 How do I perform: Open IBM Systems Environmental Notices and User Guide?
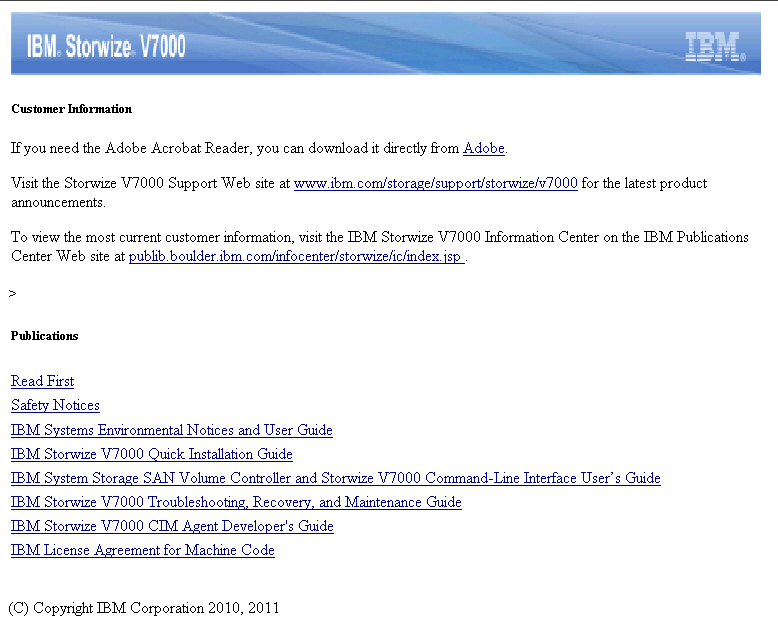(x=172, y=430)
